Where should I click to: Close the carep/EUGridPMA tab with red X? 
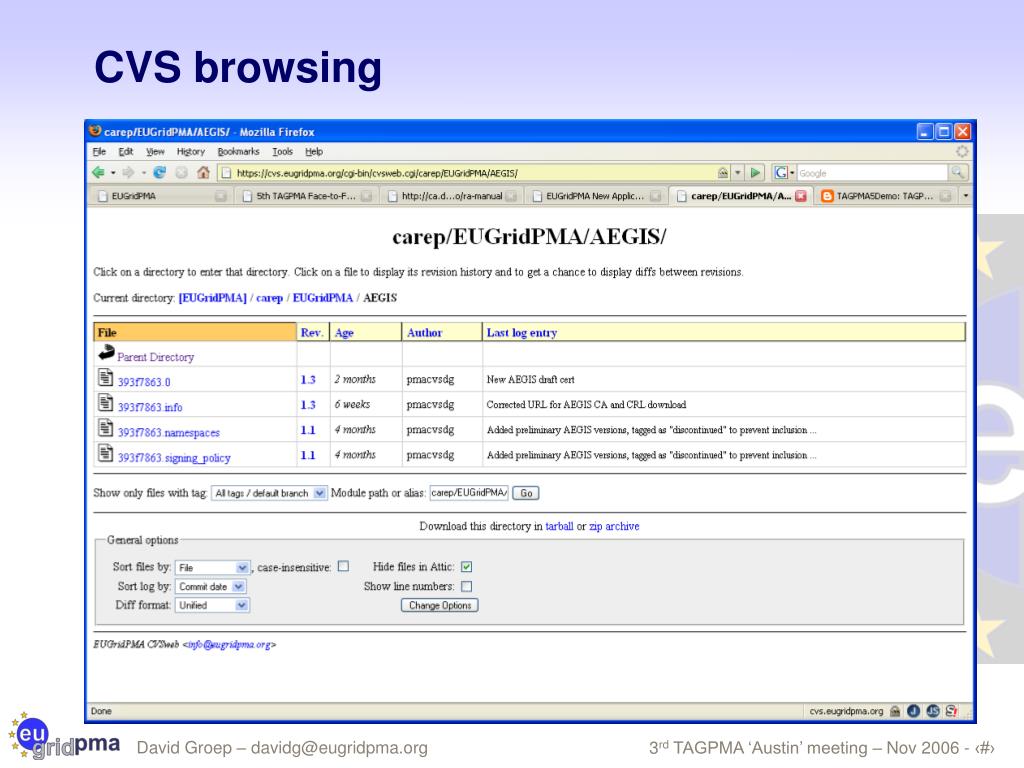tap(801, 196)
